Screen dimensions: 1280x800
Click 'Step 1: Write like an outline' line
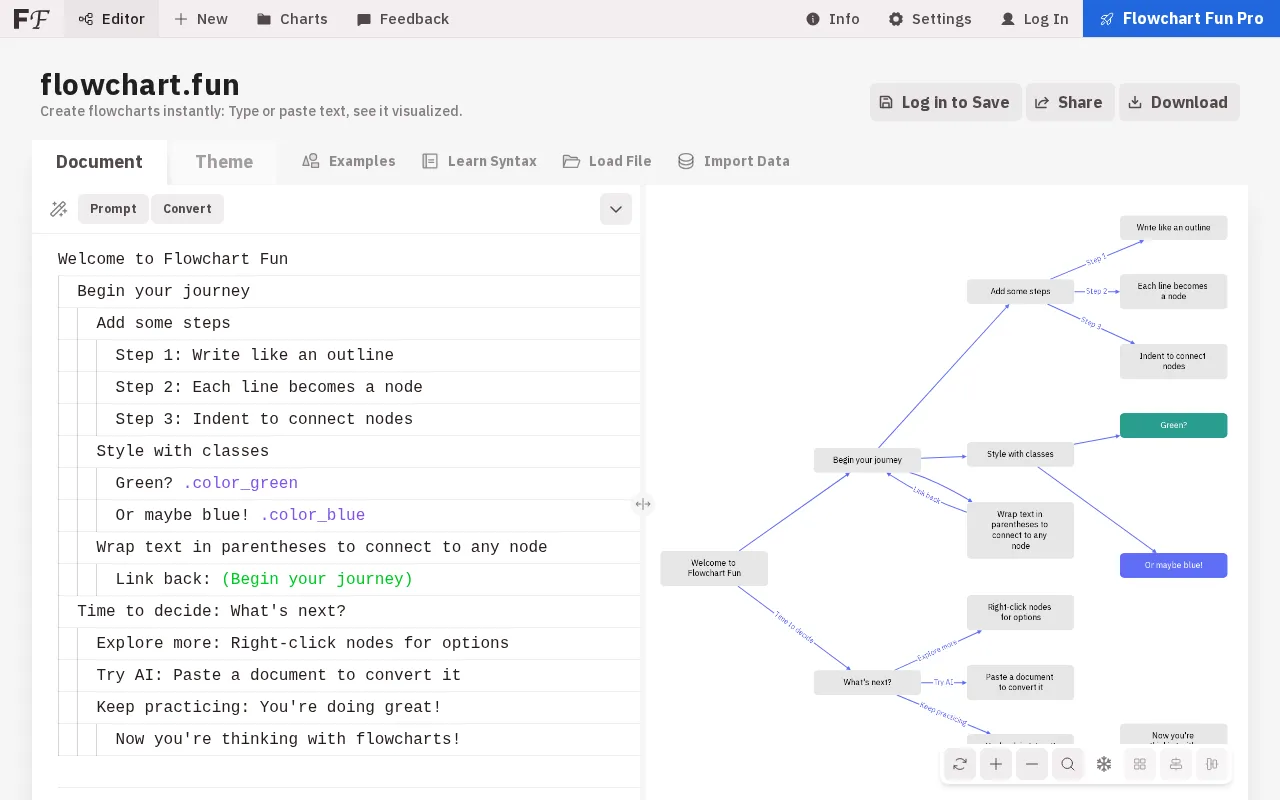click(254, 355)
